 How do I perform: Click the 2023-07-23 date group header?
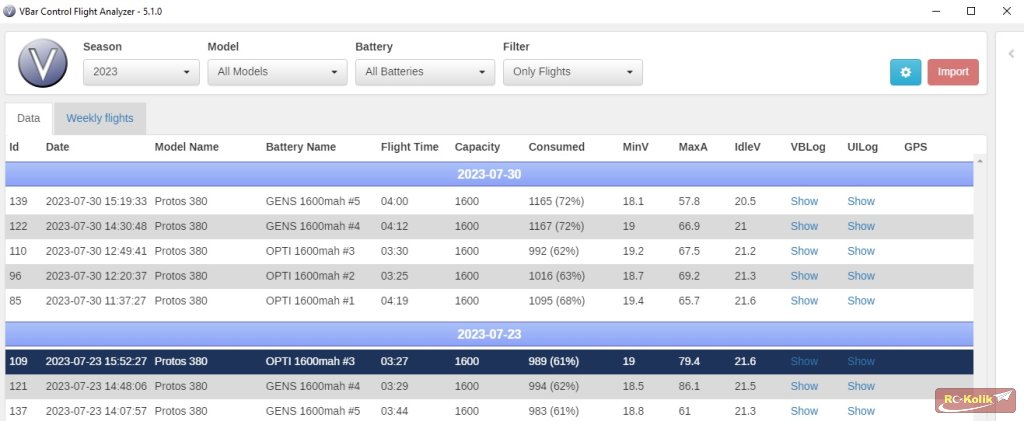[489, 334]
